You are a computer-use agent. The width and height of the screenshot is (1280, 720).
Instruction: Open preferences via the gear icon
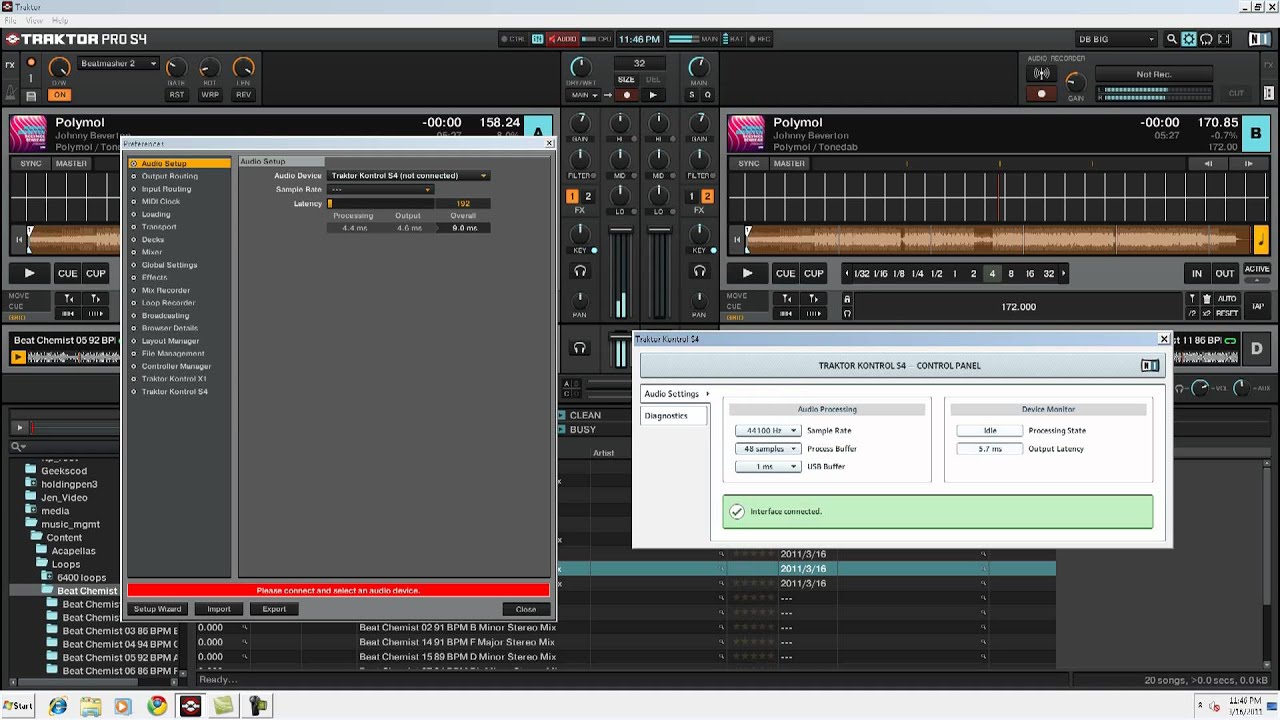click(x=1189, y=39)
